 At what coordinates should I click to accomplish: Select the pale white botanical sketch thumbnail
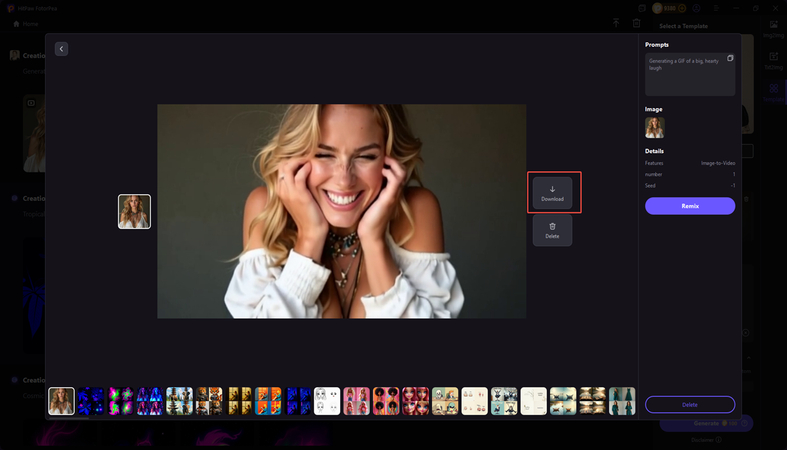click(534, 401)
